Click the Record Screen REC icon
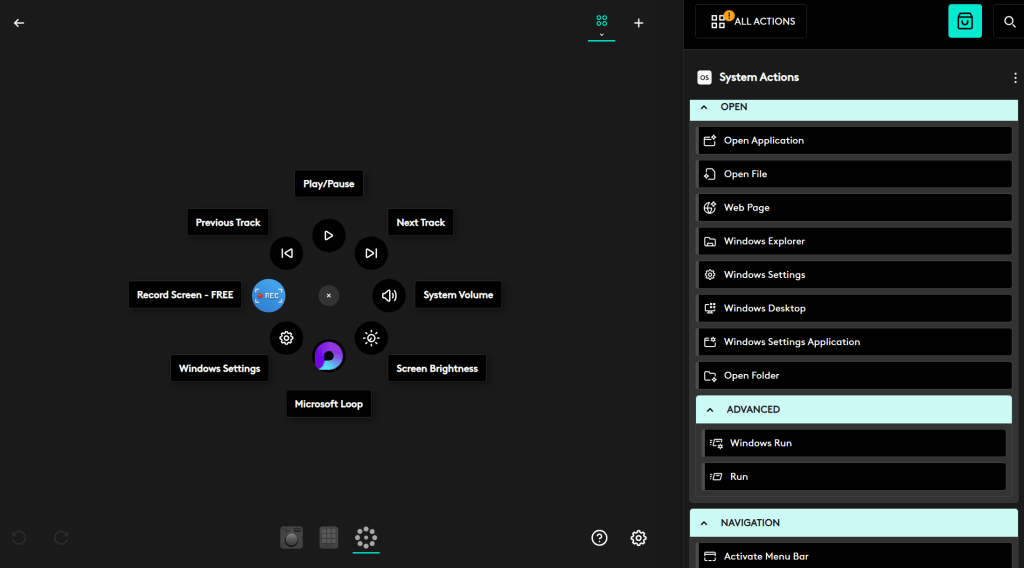Screen dimensions: 1024x568 point(268,295)
